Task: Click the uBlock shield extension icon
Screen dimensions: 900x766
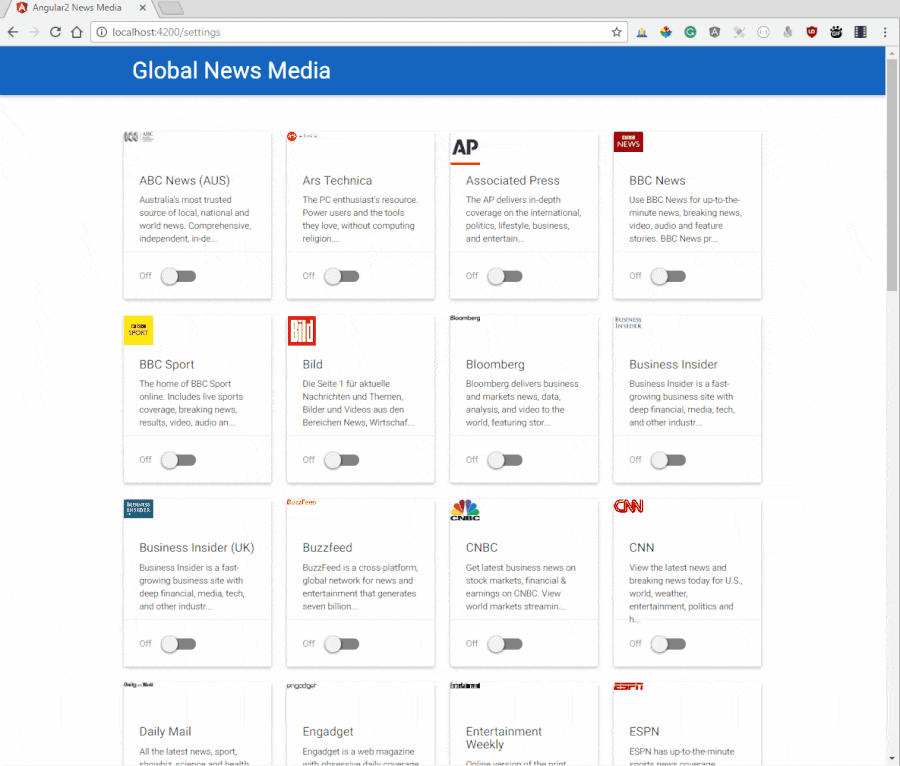Action: click(x=812, y=32)
